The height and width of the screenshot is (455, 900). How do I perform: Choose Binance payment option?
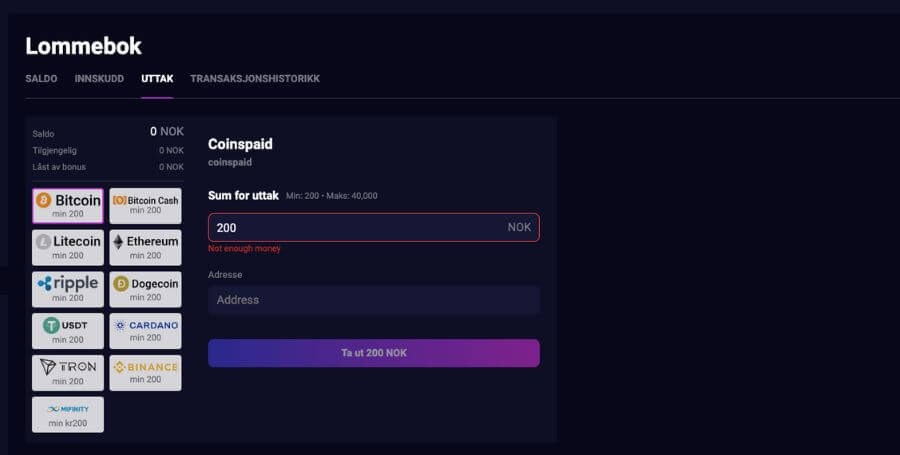point(145,373)
